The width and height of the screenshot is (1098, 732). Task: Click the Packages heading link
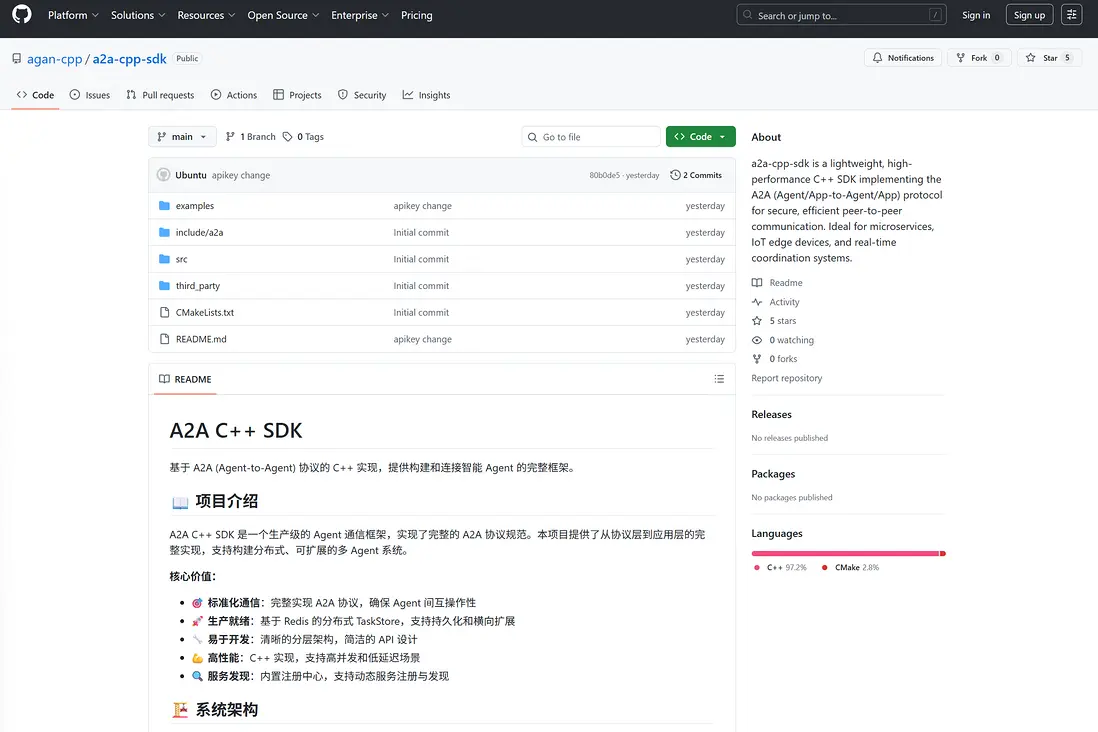(773, 474)
